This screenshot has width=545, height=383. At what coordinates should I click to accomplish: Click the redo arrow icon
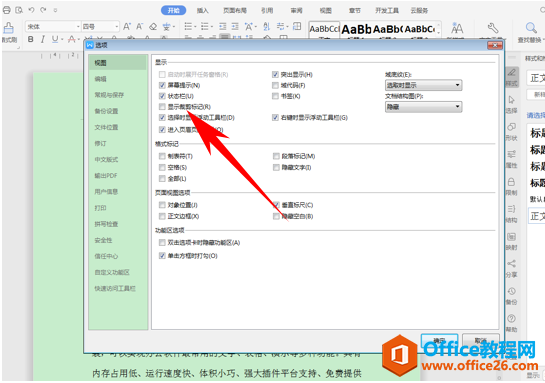point(43,10)
